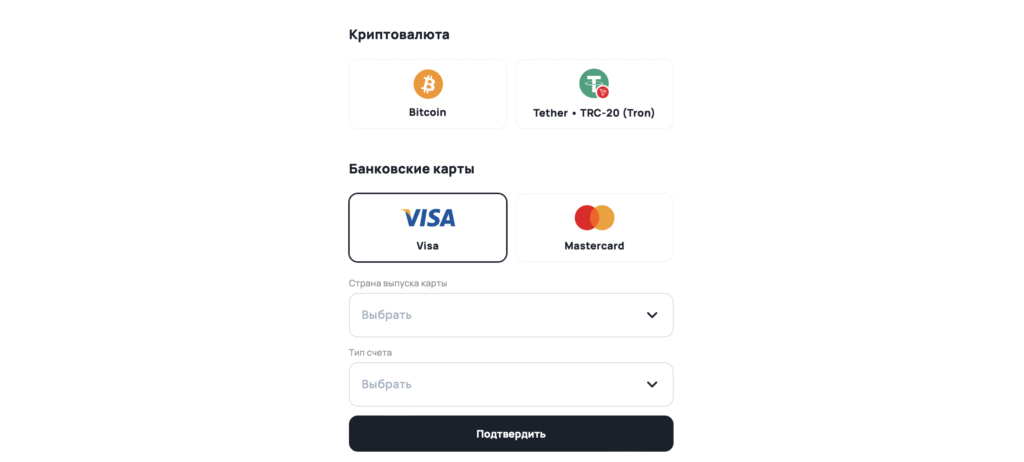The height and width of the screenshot is (462, 1024).
Task: Select the Visa text label
Action: (x=428, y=246)
